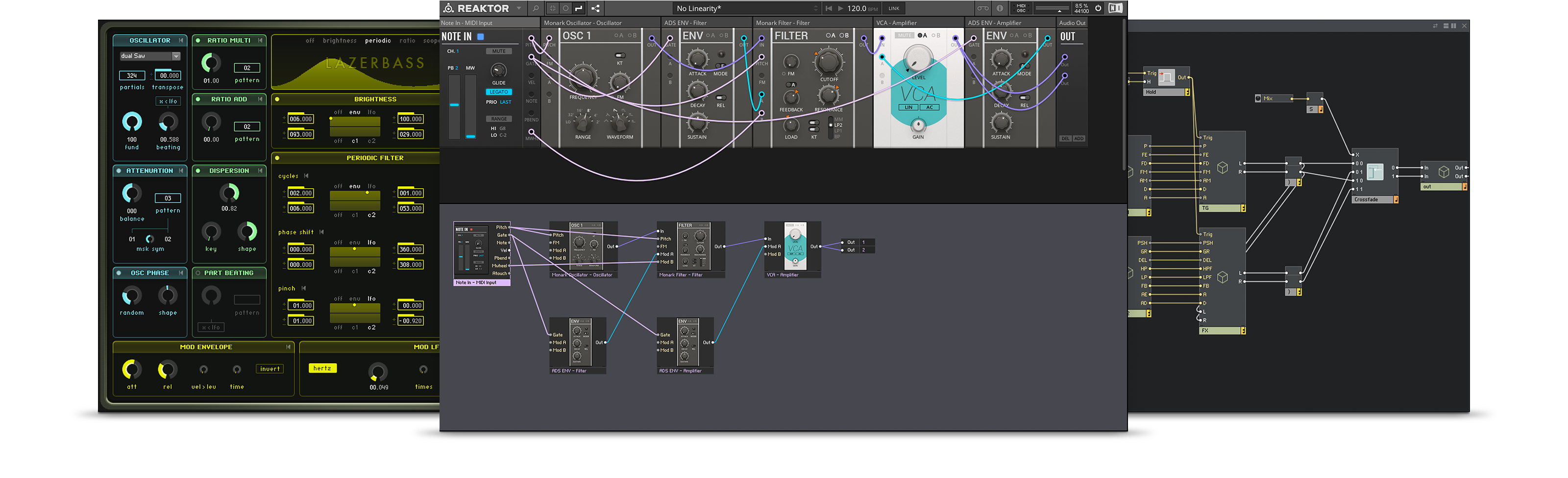The width and height of the screenshot is (1568, 478).
Task: Click the RANGE button in Note In module
Action: tap(498, 119)
